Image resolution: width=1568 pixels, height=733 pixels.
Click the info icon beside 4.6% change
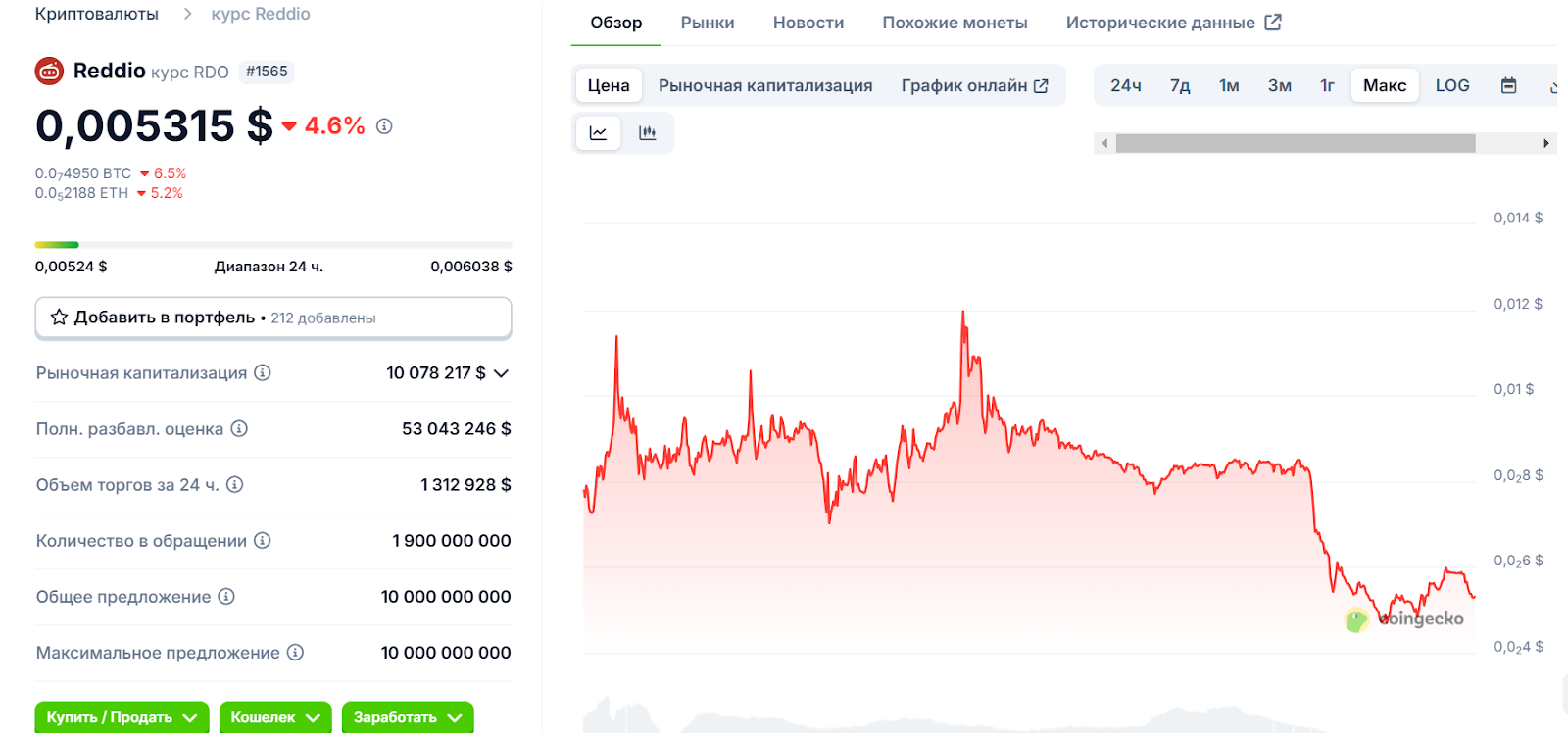384,126
